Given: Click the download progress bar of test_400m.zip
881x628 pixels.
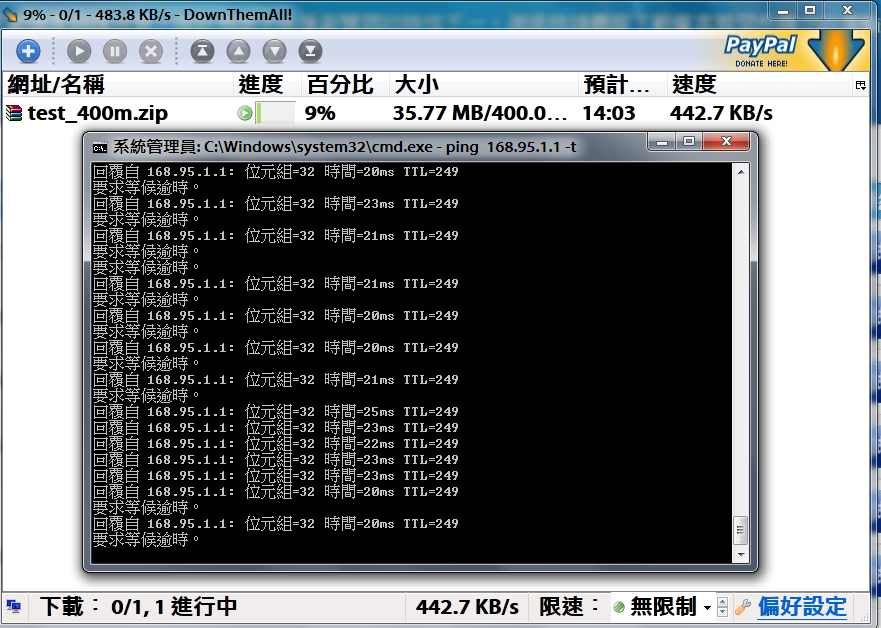Looking at the screenshot, I should click(275, 113).
